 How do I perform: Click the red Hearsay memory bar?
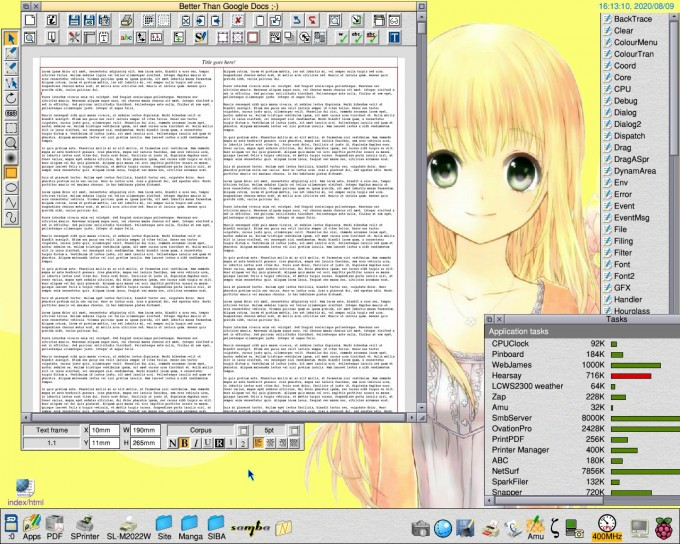click(631, 376)
